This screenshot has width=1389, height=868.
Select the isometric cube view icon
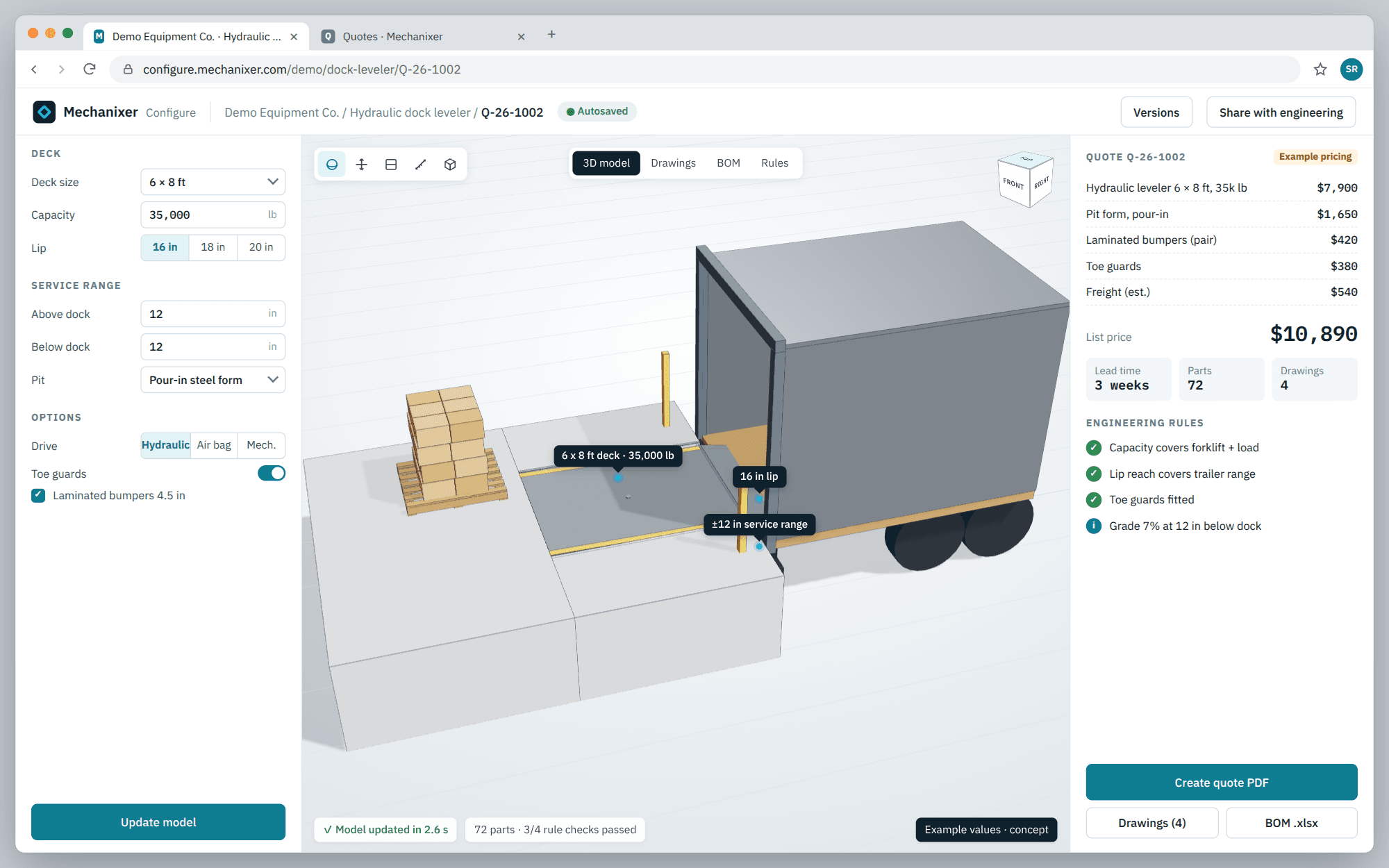coord(450,164)
